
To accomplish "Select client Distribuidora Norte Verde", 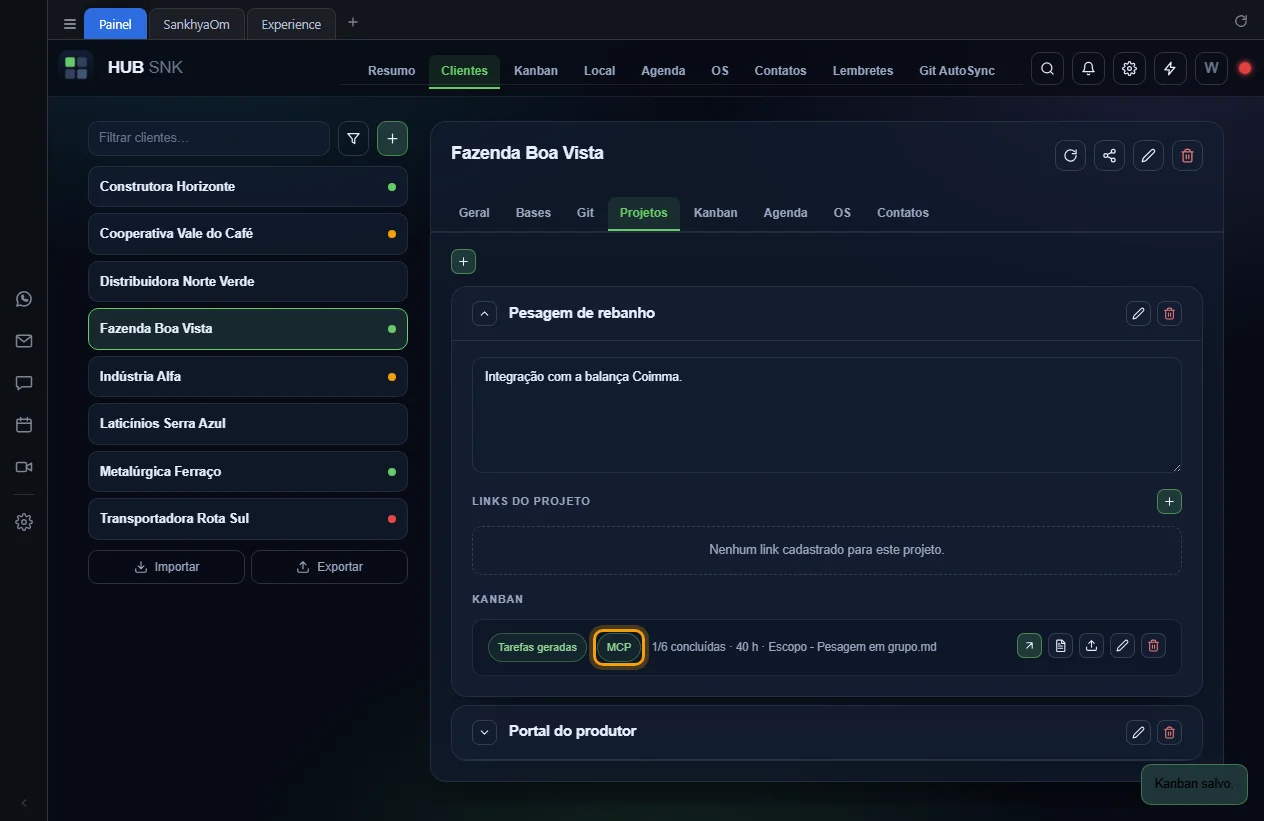I will (x=248, y=282).
